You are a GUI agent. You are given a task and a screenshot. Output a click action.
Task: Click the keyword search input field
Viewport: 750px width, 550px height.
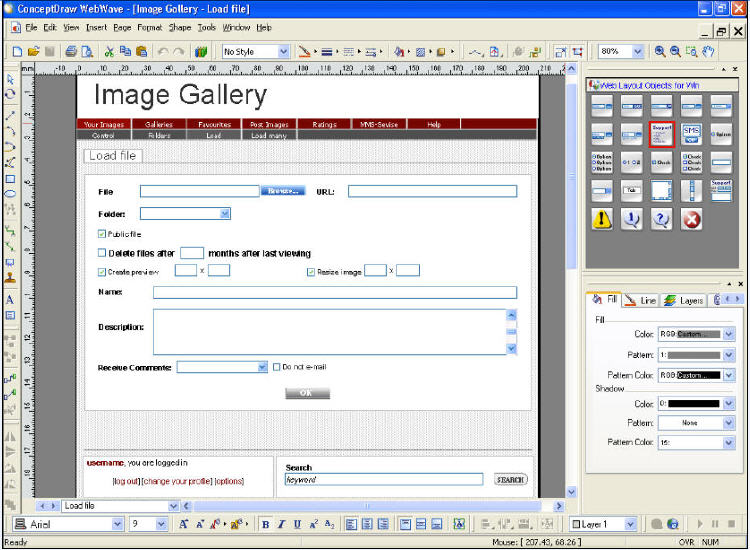384,479
